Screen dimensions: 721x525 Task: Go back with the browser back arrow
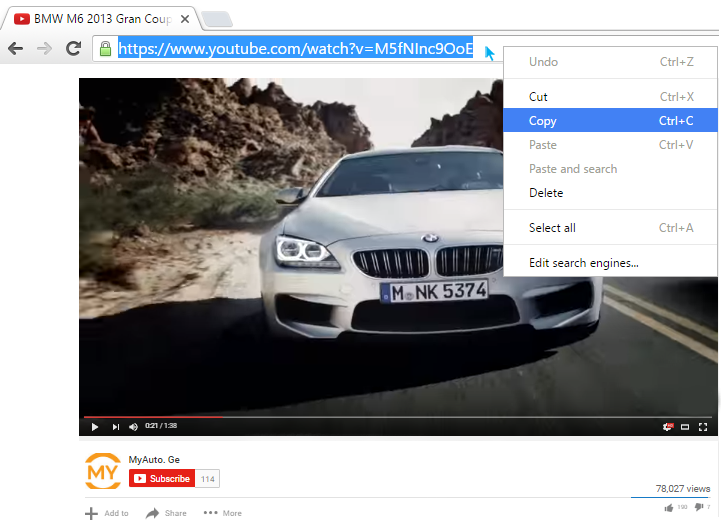tap(15, 48)
